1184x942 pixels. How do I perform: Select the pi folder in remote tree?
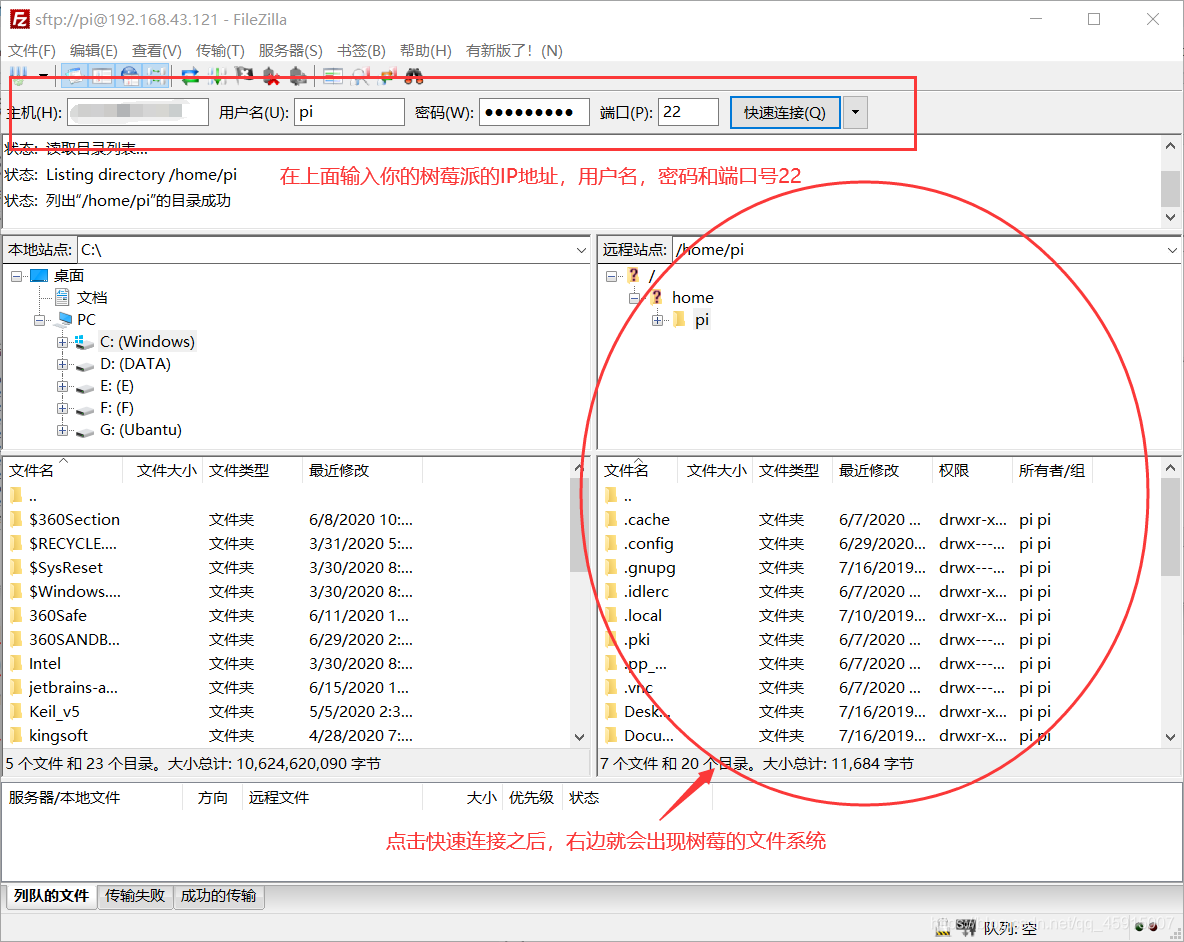click(701, 320)
